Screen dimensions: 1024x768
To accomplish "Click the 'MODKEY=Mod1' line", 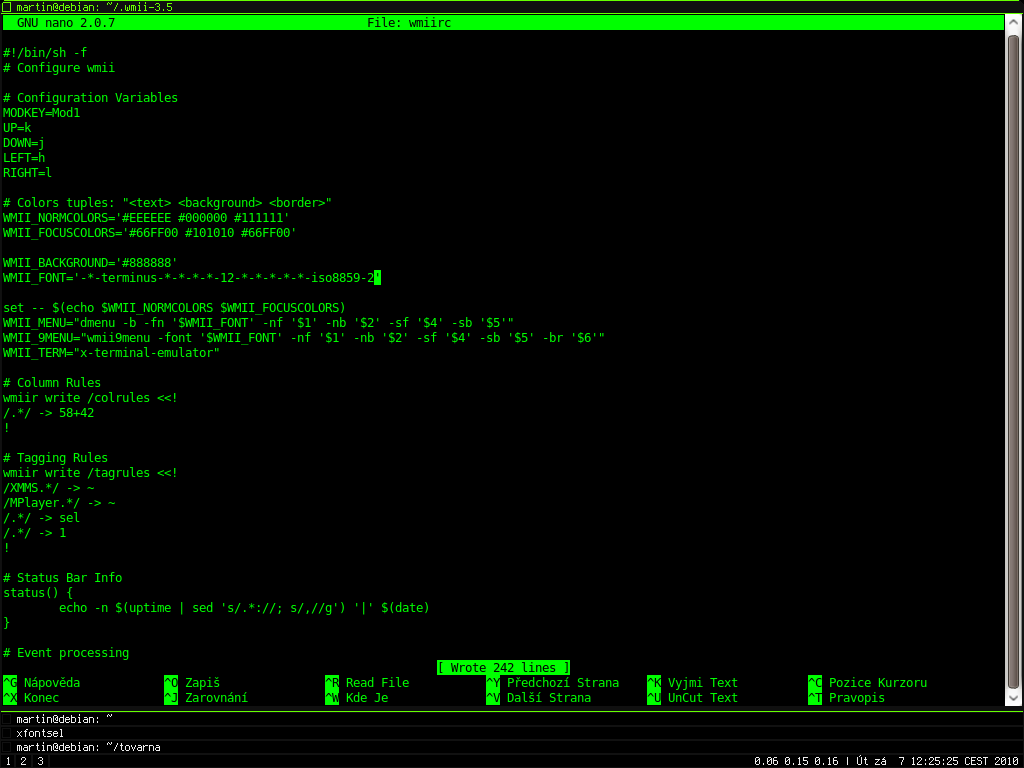I will pos(42,113).
